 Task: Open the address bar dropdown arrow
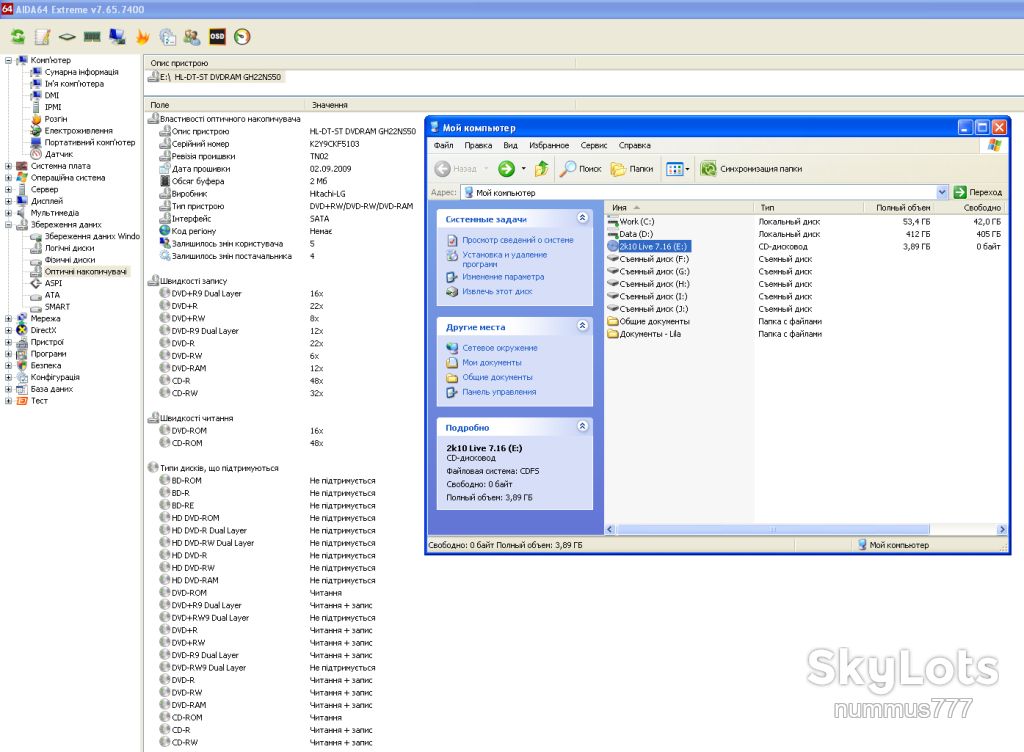pyautogui.click(x=942, y=193)
